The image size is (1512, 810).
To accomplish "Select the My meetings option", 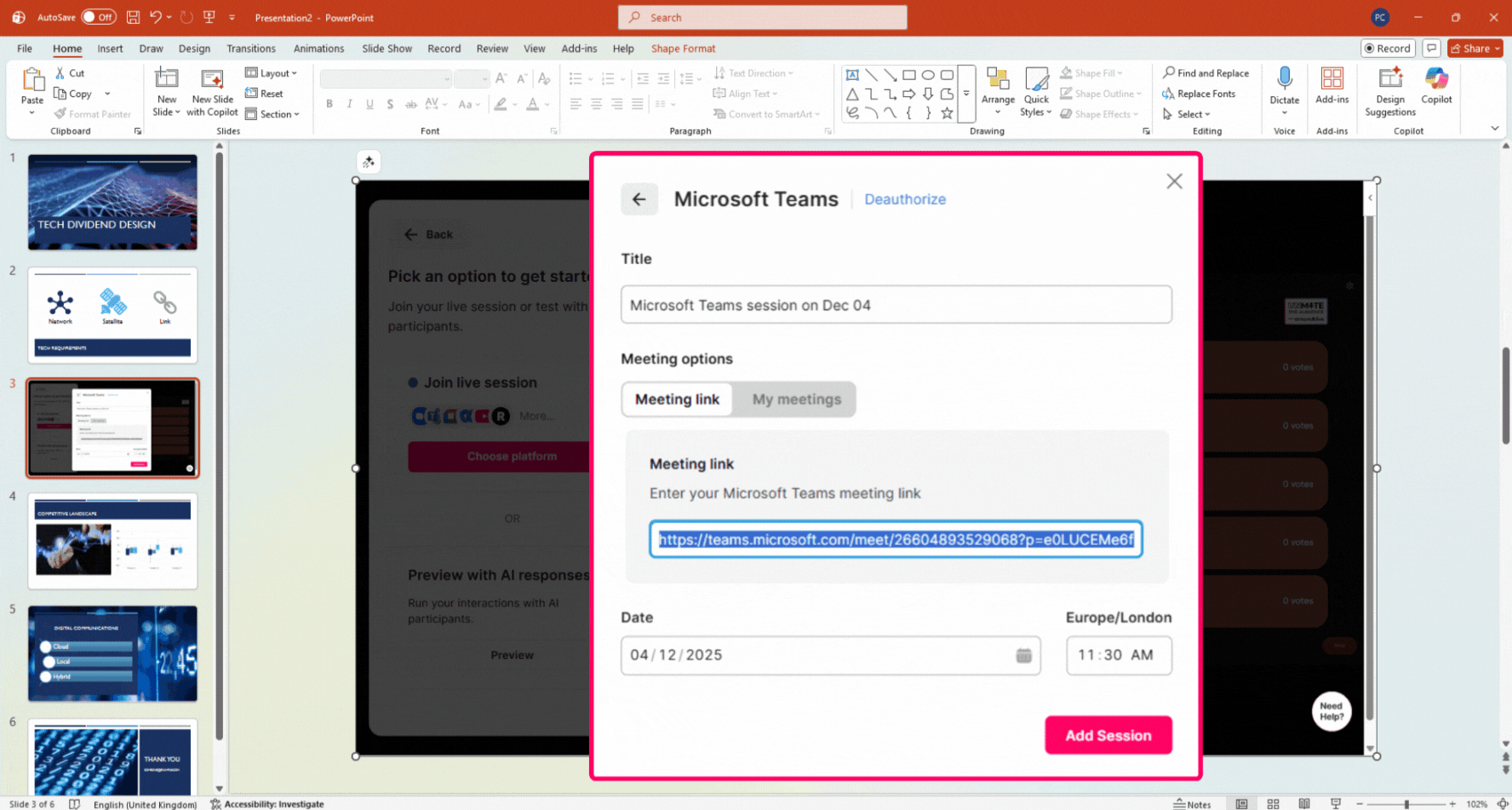I will [x=796, y=399].
